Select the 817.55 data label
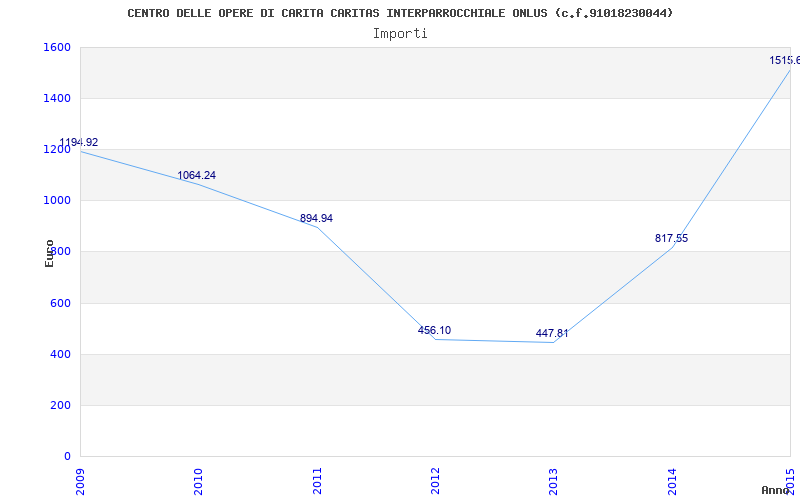The width and height of the screenshot is (800, 500). point(671,238)
